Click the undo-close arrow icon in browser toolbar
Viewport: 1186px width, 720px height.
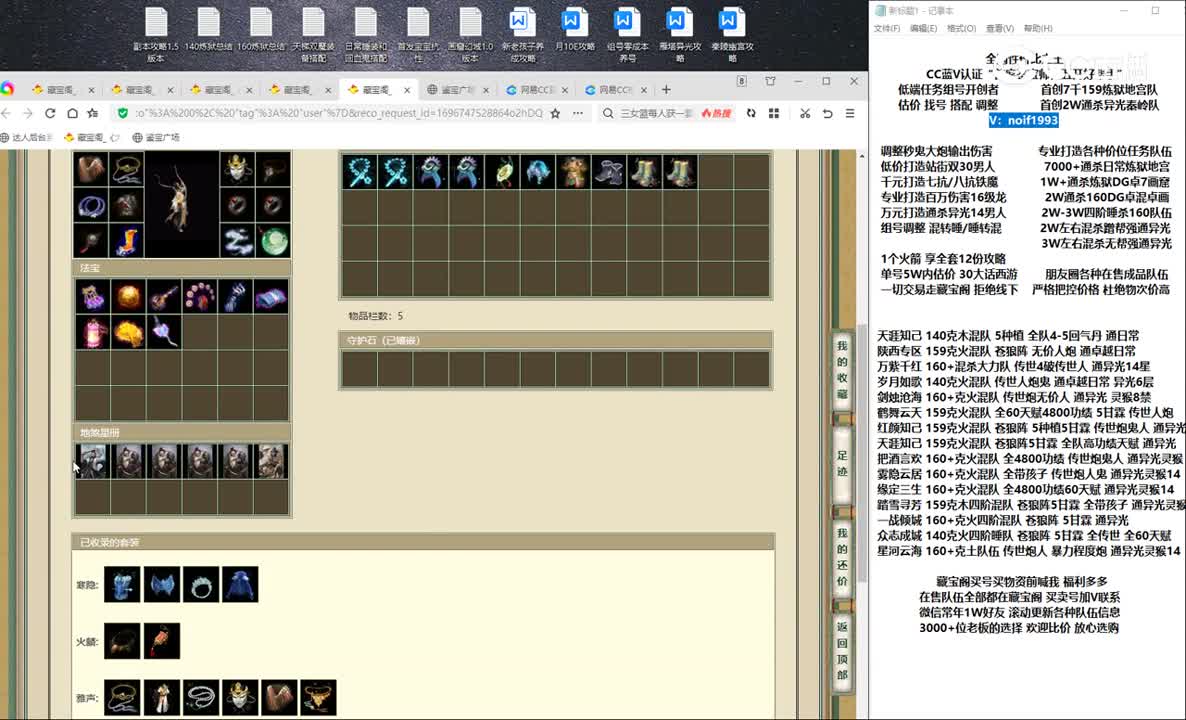pyautogui.click(x=827, y=113)
